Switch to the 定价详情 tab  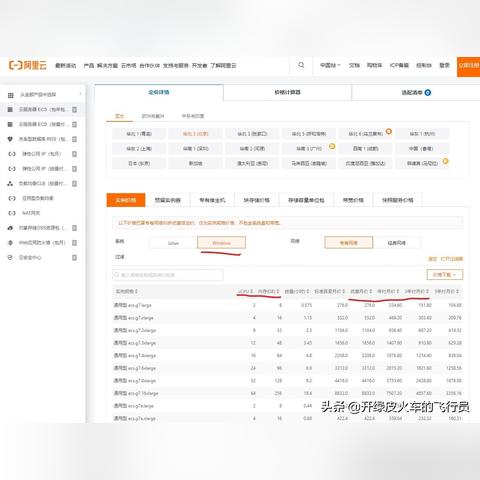point(159,92)
